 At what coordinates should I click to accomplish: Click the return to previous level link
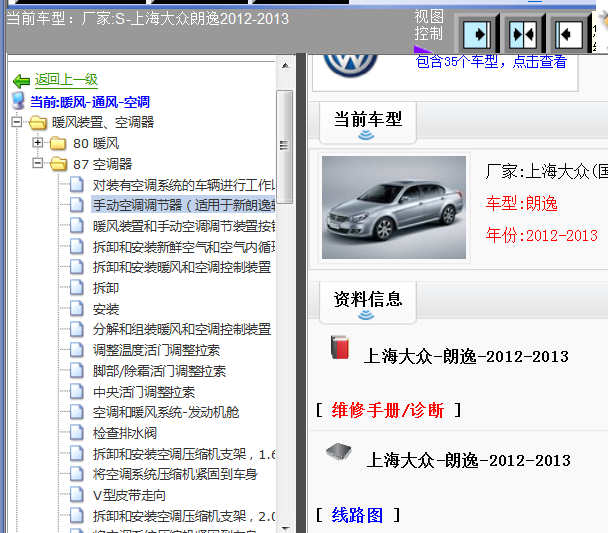tap(66, 80)
